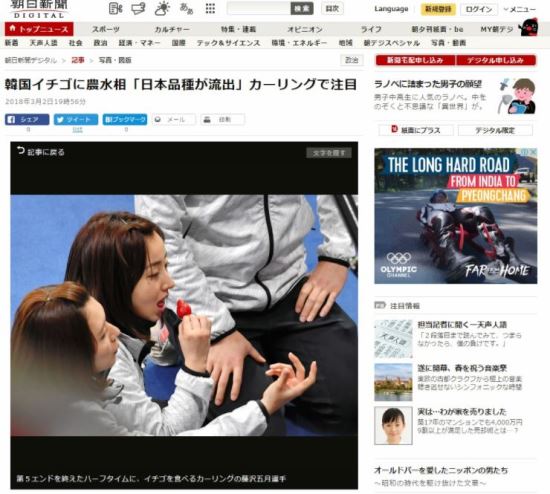This screenshot has height=494, width=550.
Task: Select the トップニュース tab
Action: [39, 29]
